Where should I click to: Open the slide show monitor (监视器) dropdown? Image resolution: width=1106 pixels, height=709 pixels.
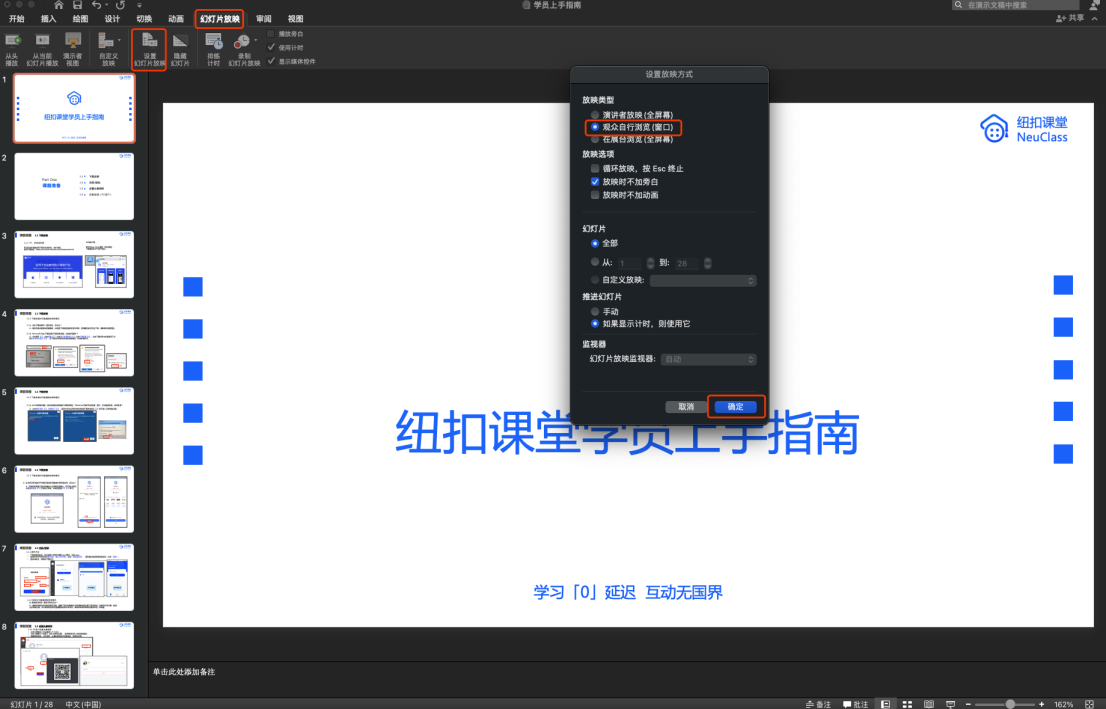[708, 360]
